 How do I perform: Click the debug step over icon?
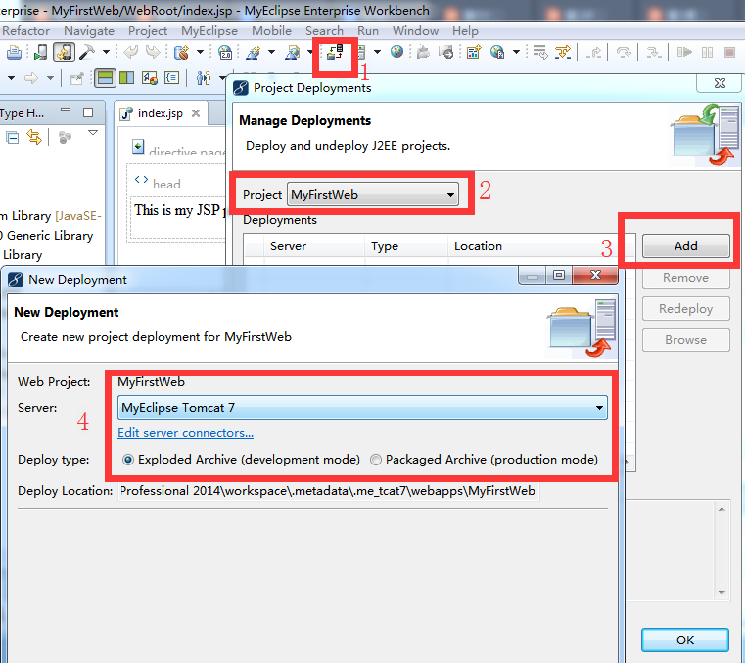[x=623, y=52]
